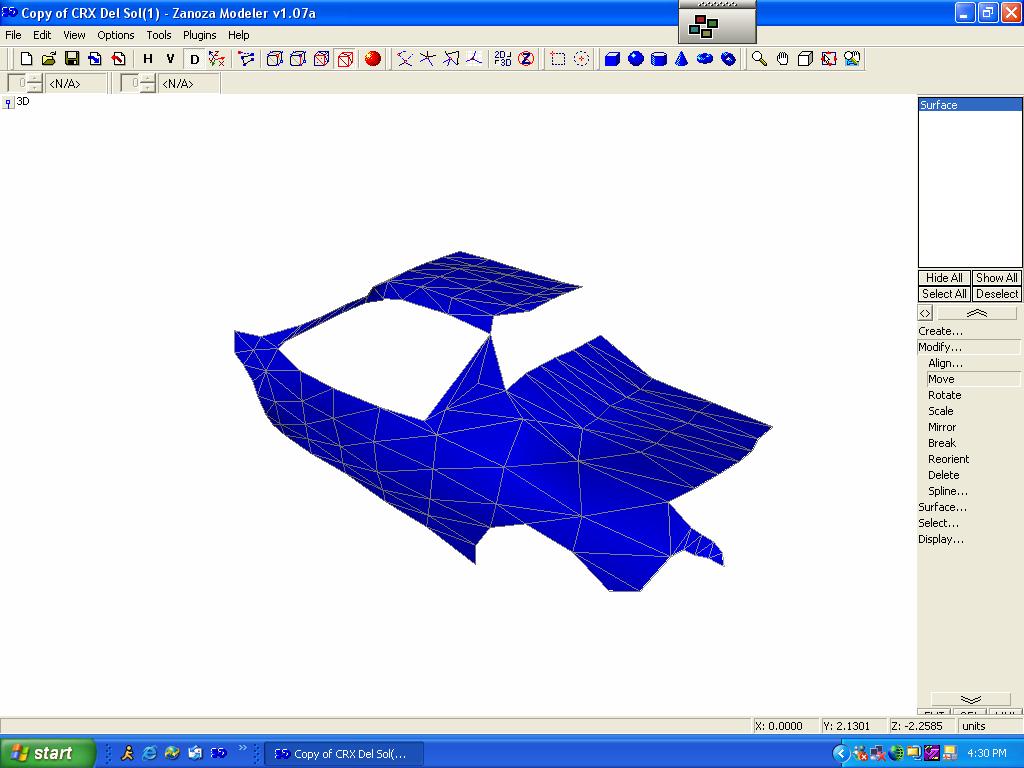Toggle the D axis button

pos(194,59)
